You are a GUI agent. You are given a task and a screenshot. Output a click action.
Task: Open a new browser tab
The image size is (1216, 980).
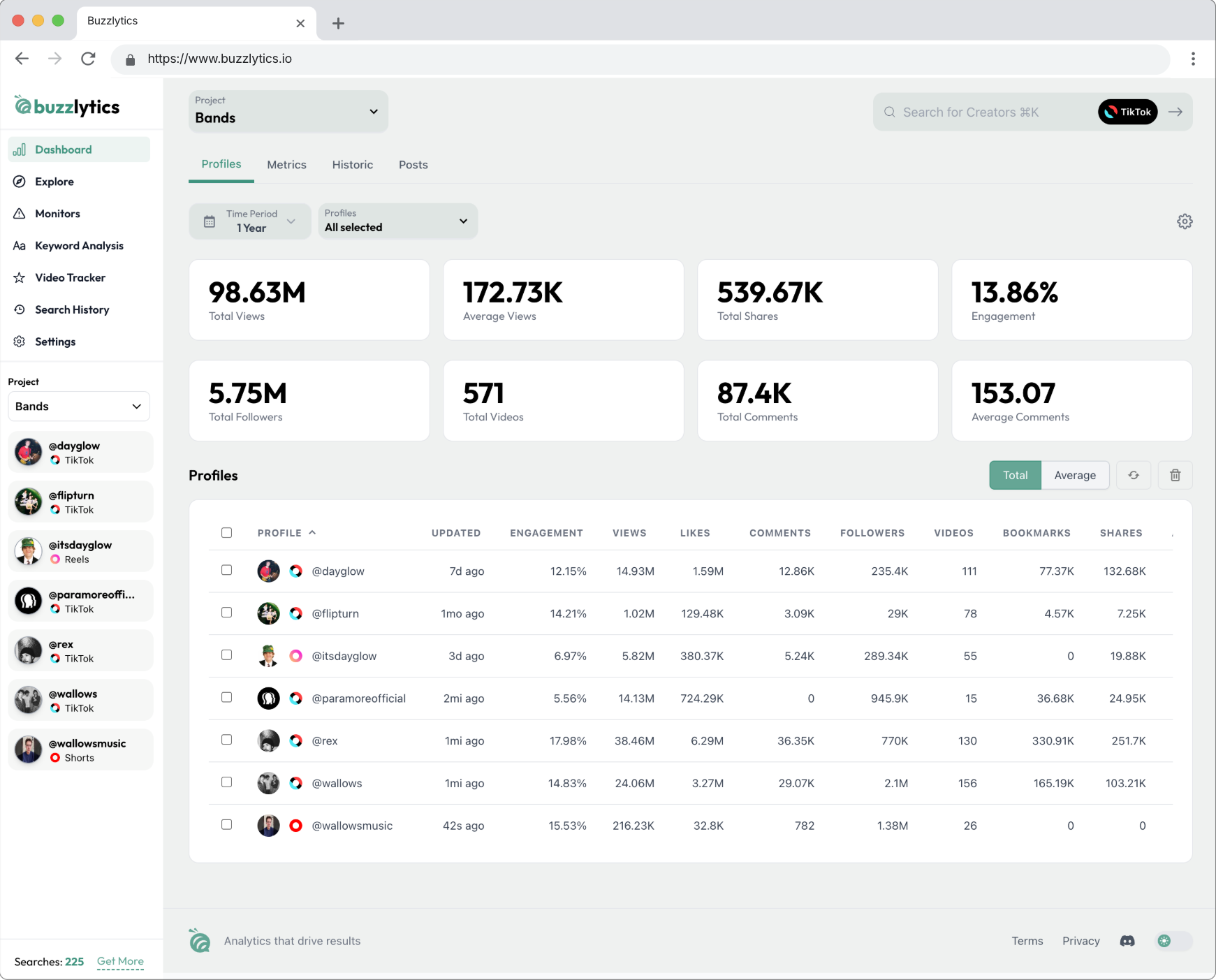pos(338,23)
